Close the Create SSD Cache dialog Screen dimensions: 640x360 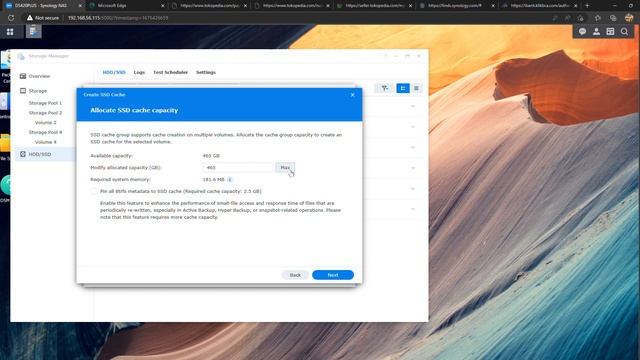click(x=353, y=95)
